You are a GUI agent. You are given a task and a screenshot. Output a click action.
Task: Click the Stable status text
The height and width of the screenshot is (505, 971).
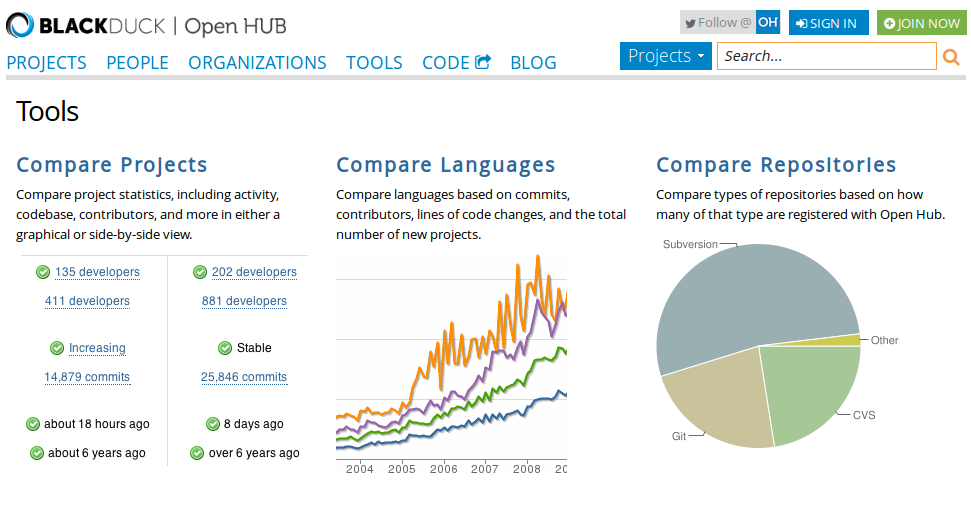pos(254,348)
